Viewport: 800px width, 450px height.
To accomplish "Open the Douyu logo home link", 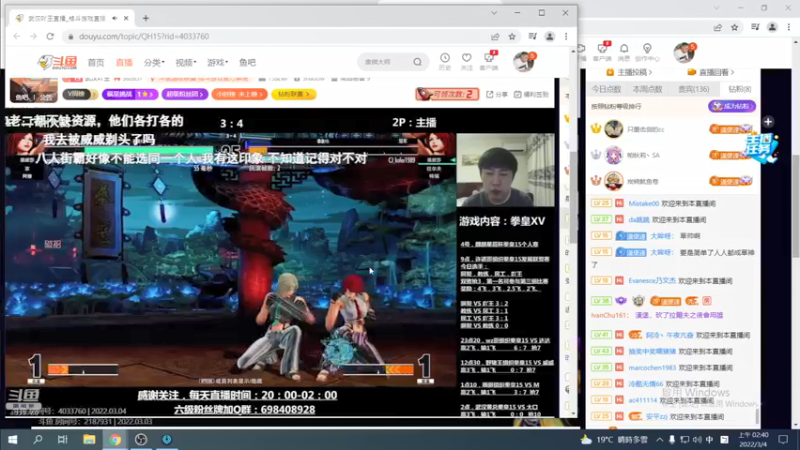I will 57,62.
